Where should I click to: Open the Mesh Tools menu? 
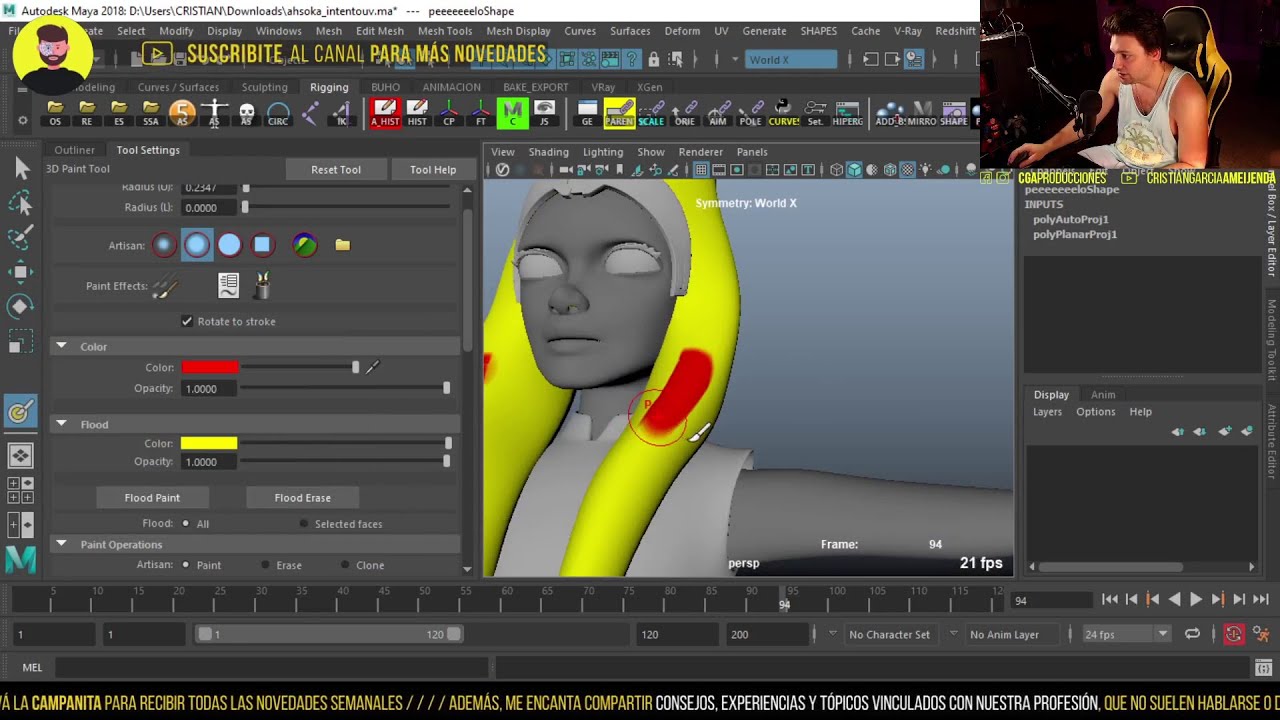[x=445, y=31]
